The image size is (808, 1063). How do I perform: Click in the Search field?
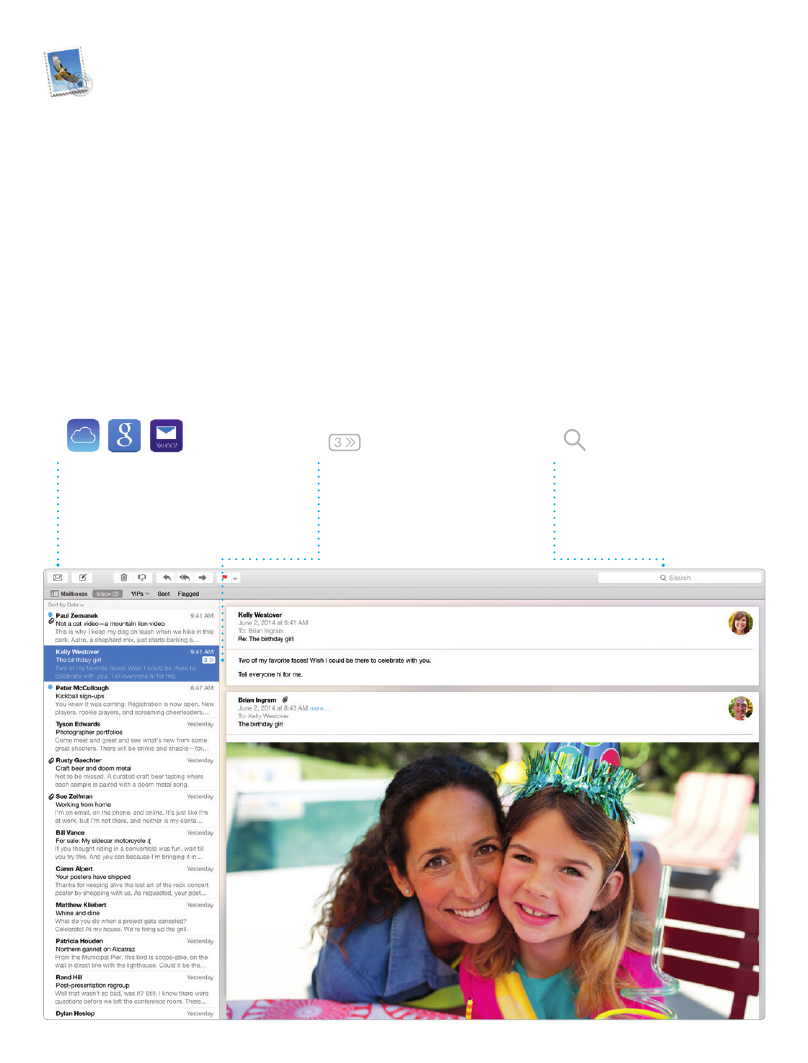click(x=679, y=578)
